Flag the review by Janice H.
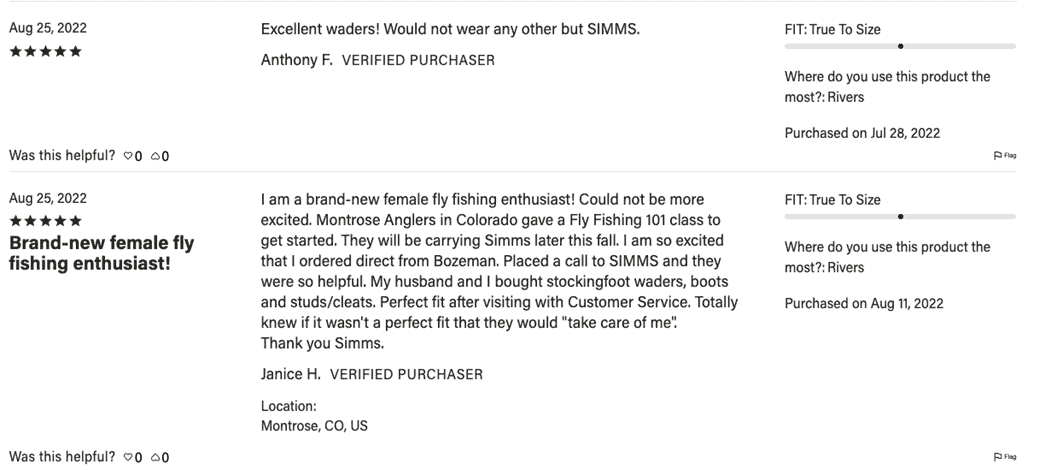Image resolution: width=1051 pixels, height=470 pixels. pyautogui.click(x=1007, y=458)
